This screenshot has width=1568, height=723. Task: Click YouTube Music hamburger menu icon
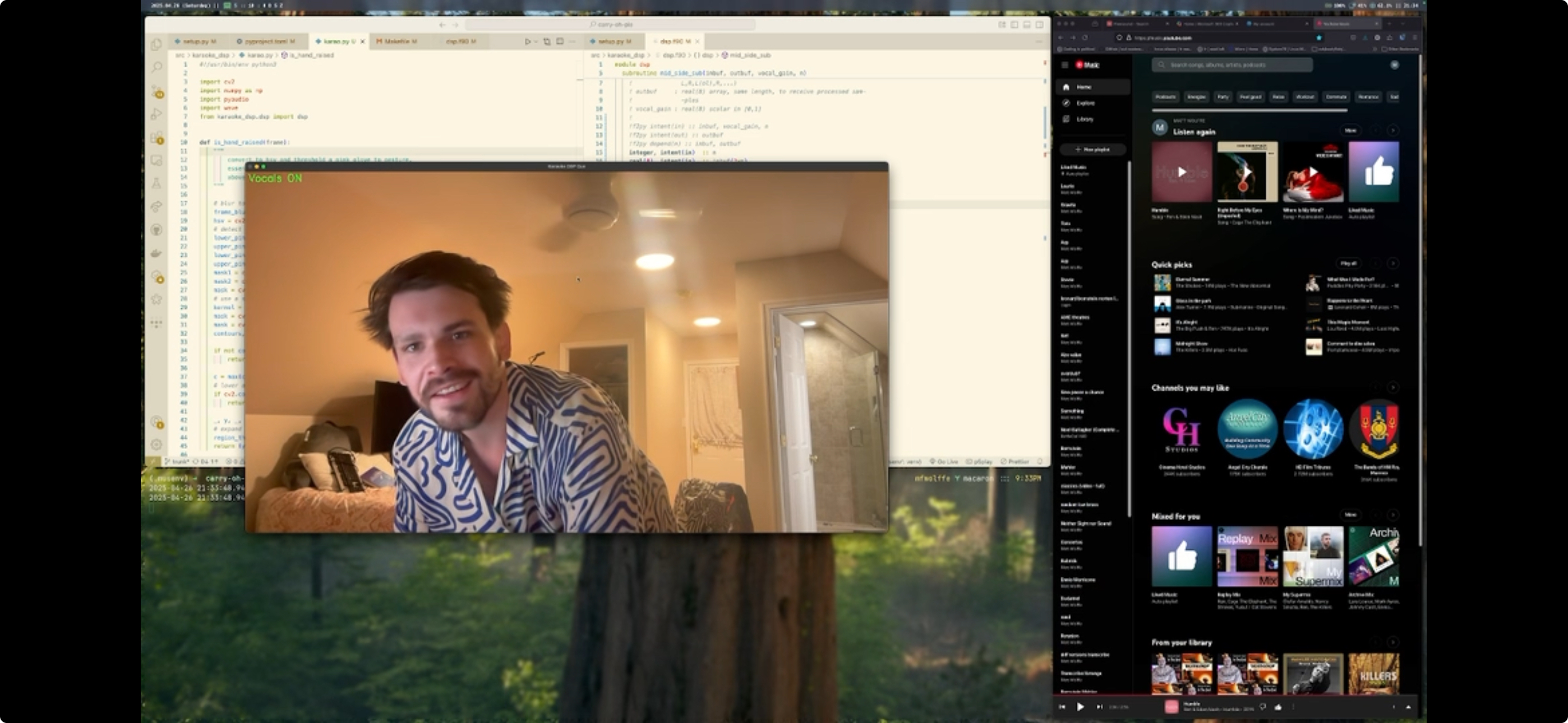point(1064,65)
